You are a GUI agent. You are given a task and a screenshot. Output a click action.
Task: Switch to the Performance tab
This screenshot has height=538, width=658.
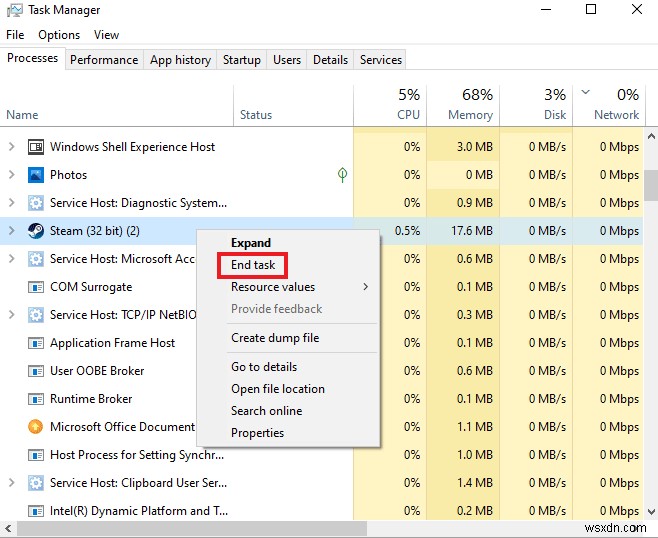104,60
